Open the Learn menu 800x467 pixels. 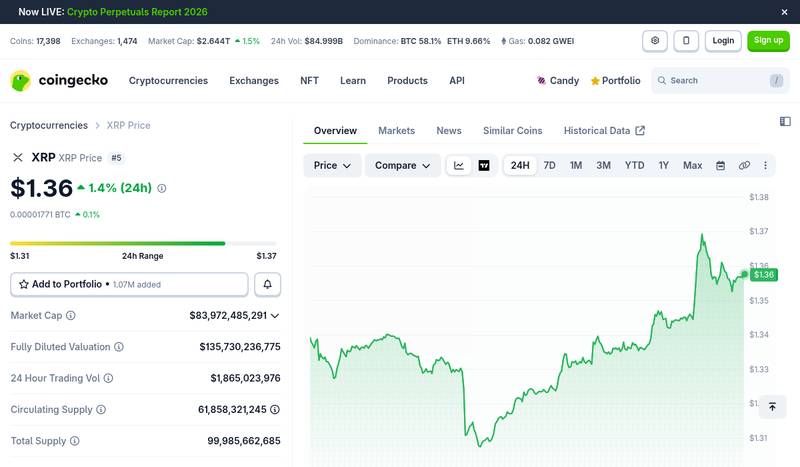[353, 81]
